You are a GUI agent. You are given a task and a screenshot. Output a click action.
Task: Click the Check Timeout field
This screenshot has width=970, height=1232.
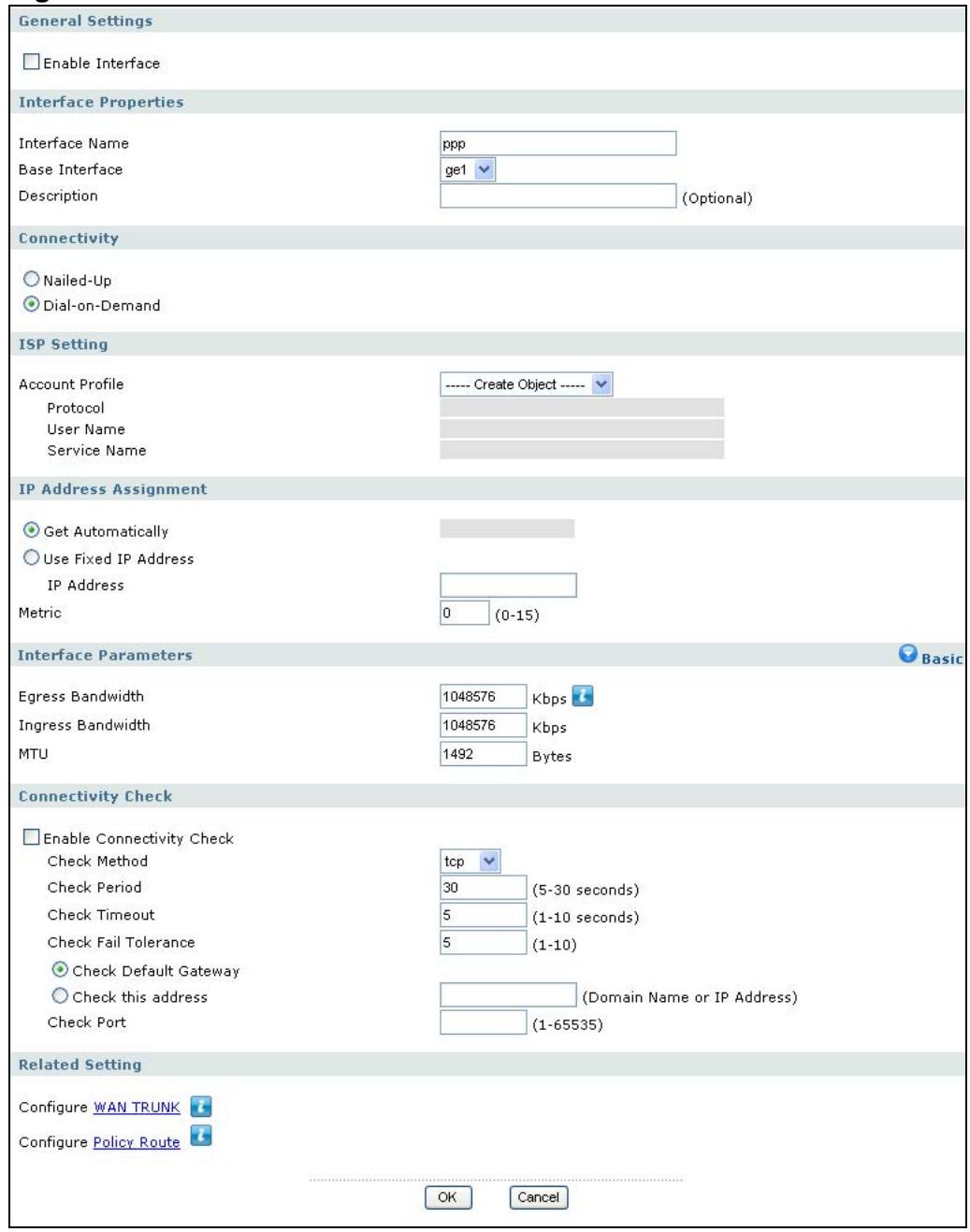(484, 915)
